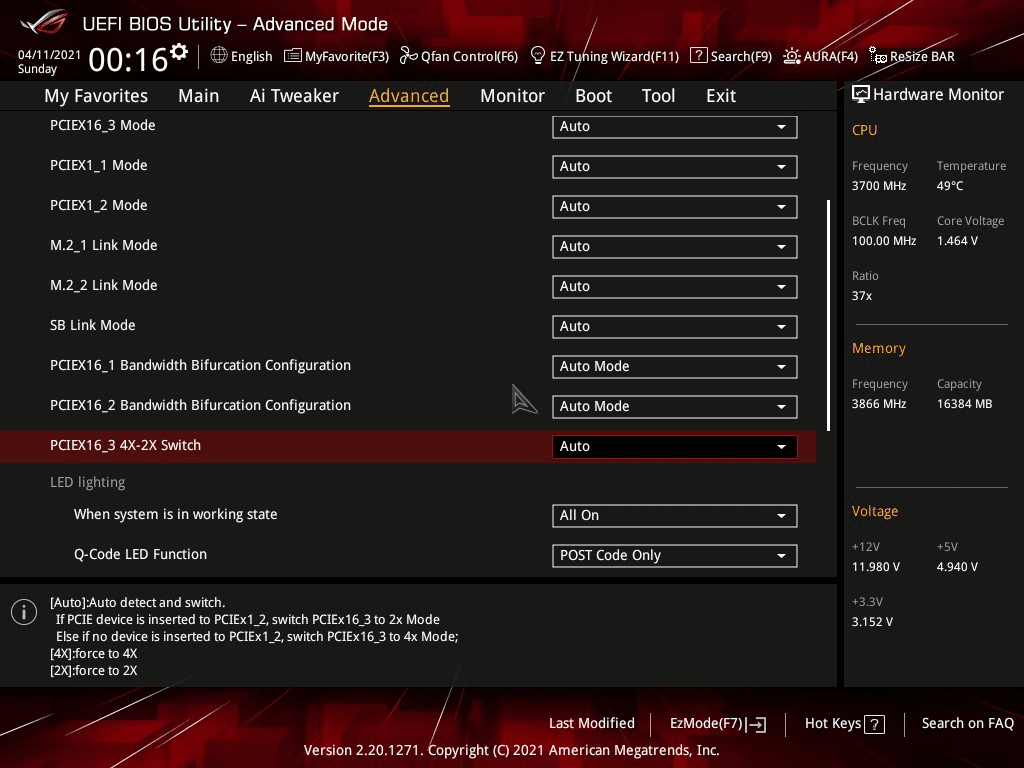Select PCIEX16_3 Mode label

tap(103, 125)
